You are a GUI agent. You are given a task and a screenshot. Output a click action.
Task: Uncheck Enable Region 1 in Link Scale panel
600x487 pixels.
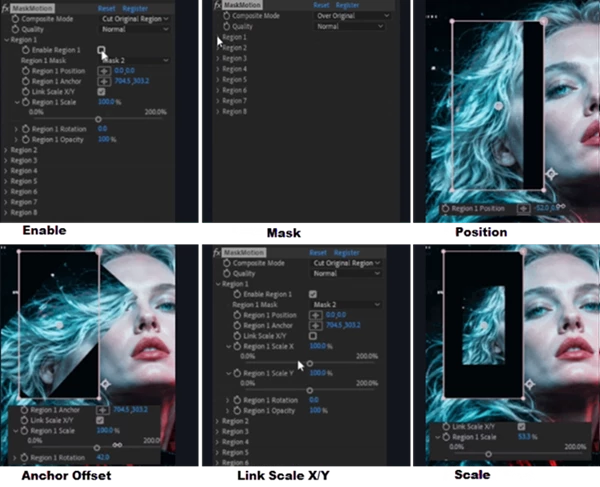313,294
